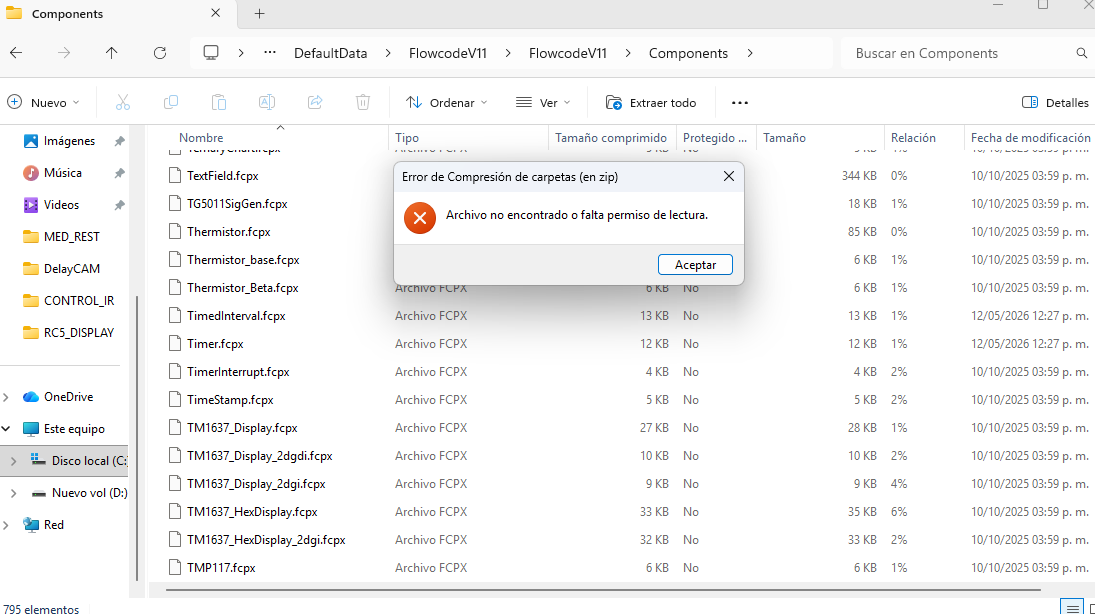Go back with the Back arrow

coord(16,53)
